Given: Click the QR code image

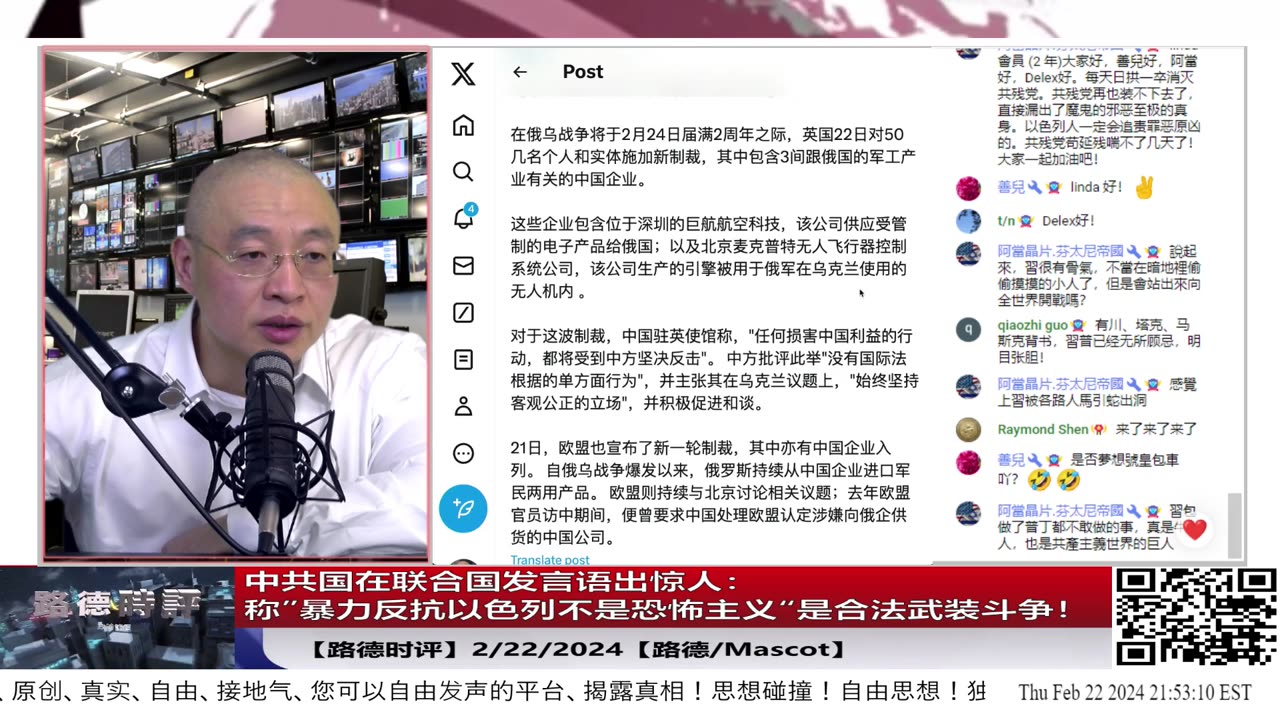Looking at the screenshot, I should pyautogui.click(x=1196, y=617).
